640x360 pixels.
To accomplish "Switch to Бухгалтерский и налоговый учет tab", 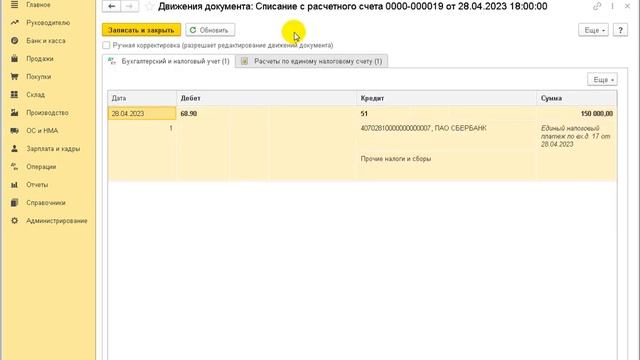I will [x=169, y=61].
